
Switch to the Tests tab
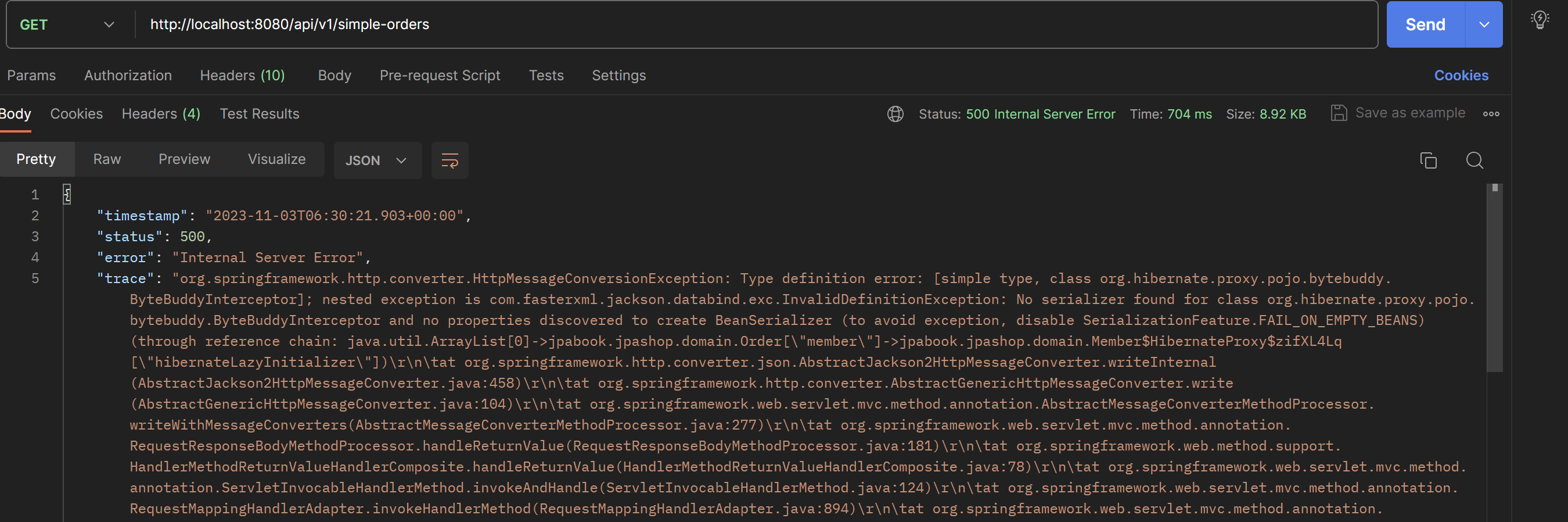(546, 76)
